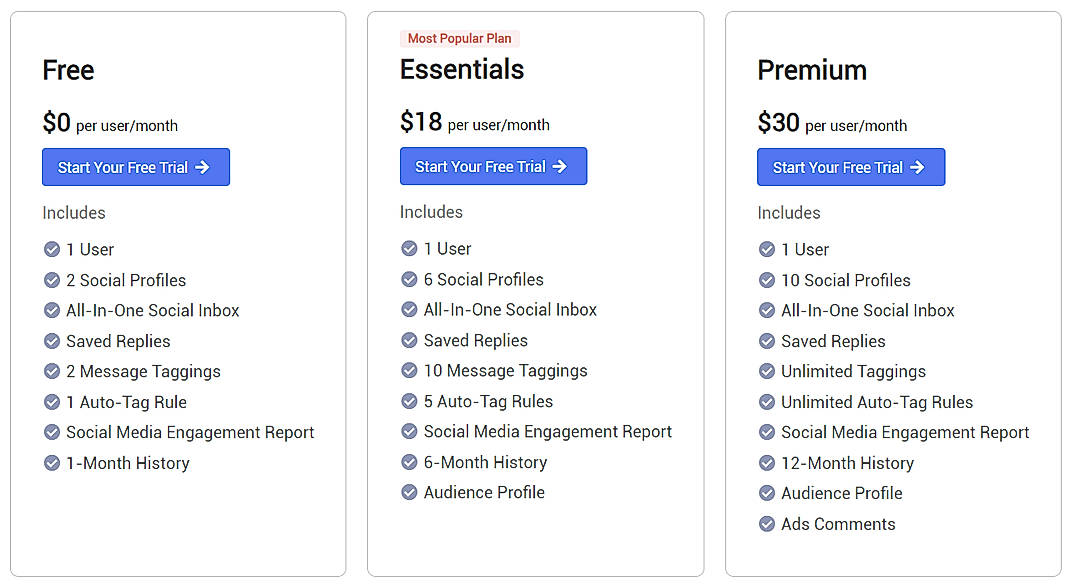Click the checkmark beside 6-Month History
Viewport: 1070px width, 586px height.
409,462
